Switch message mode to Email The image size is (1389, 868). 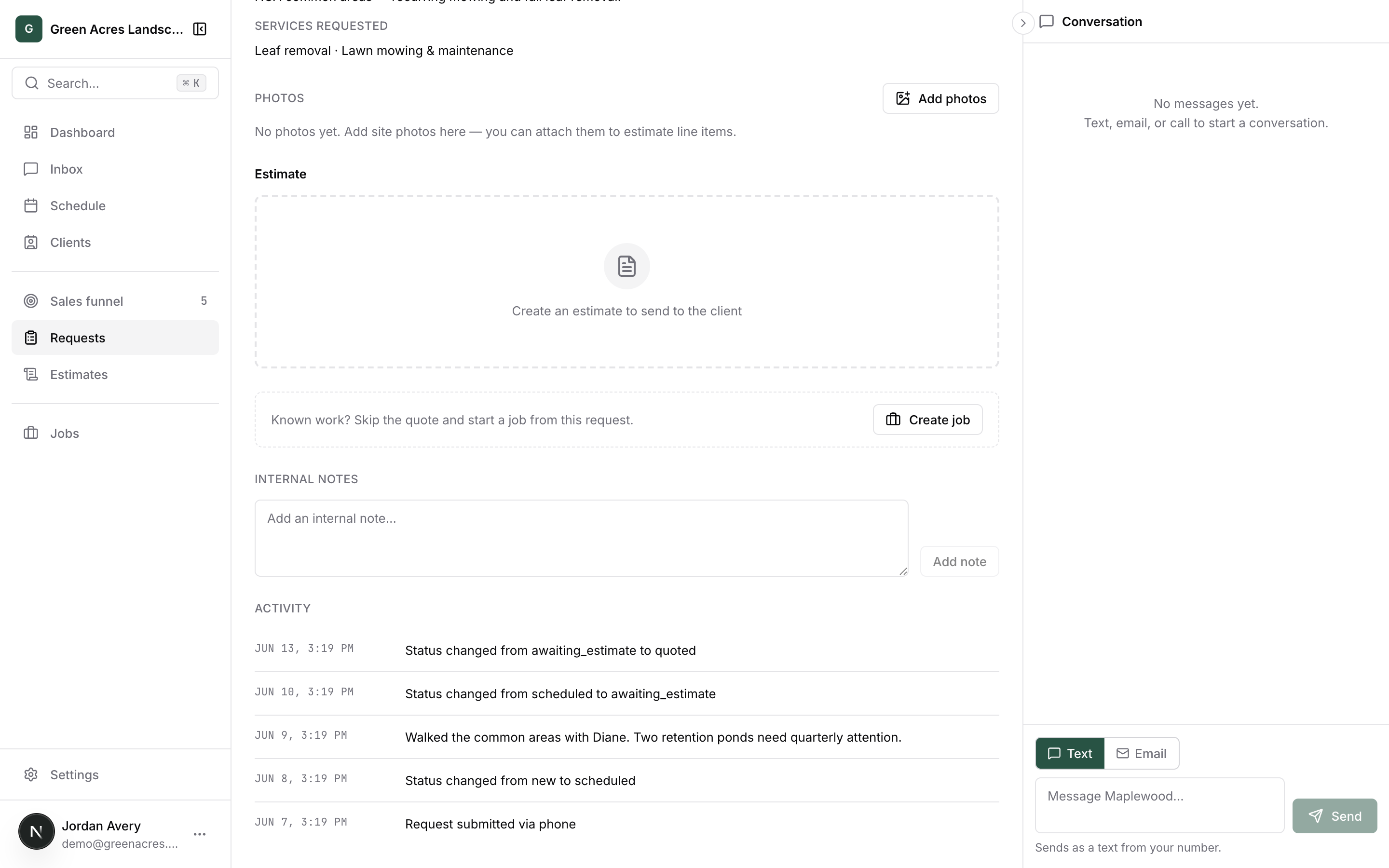tap(1141, 753)
